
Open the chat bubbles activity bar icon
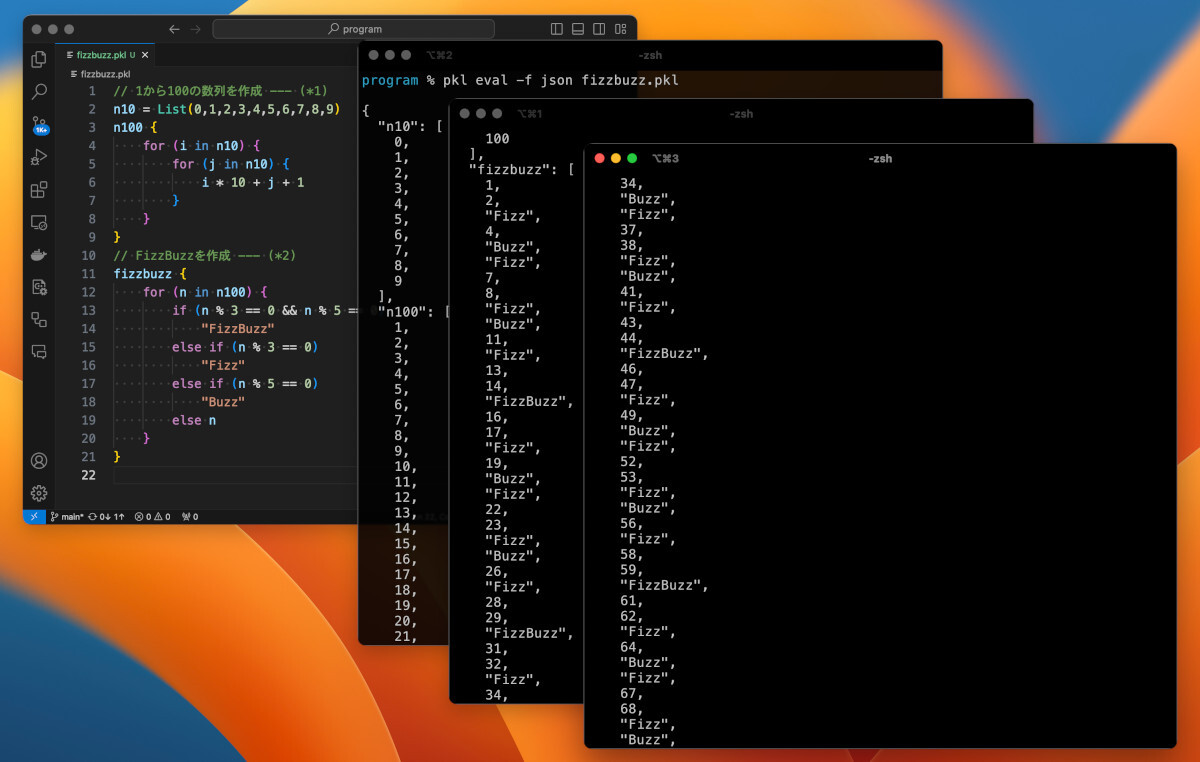tap(39, 351)
